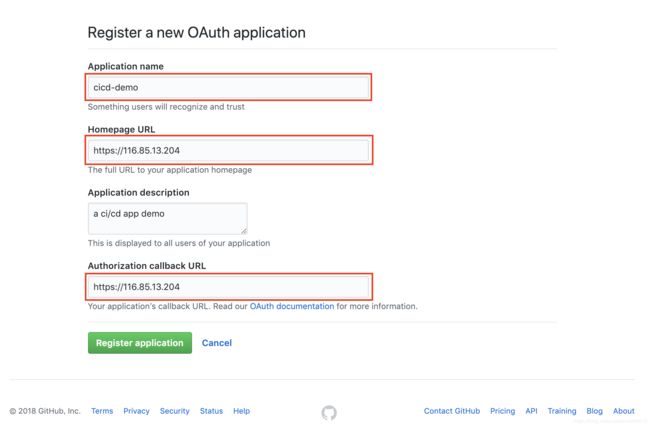Open the Training footer link
The image size is (650, 427).
click(562, 411)
